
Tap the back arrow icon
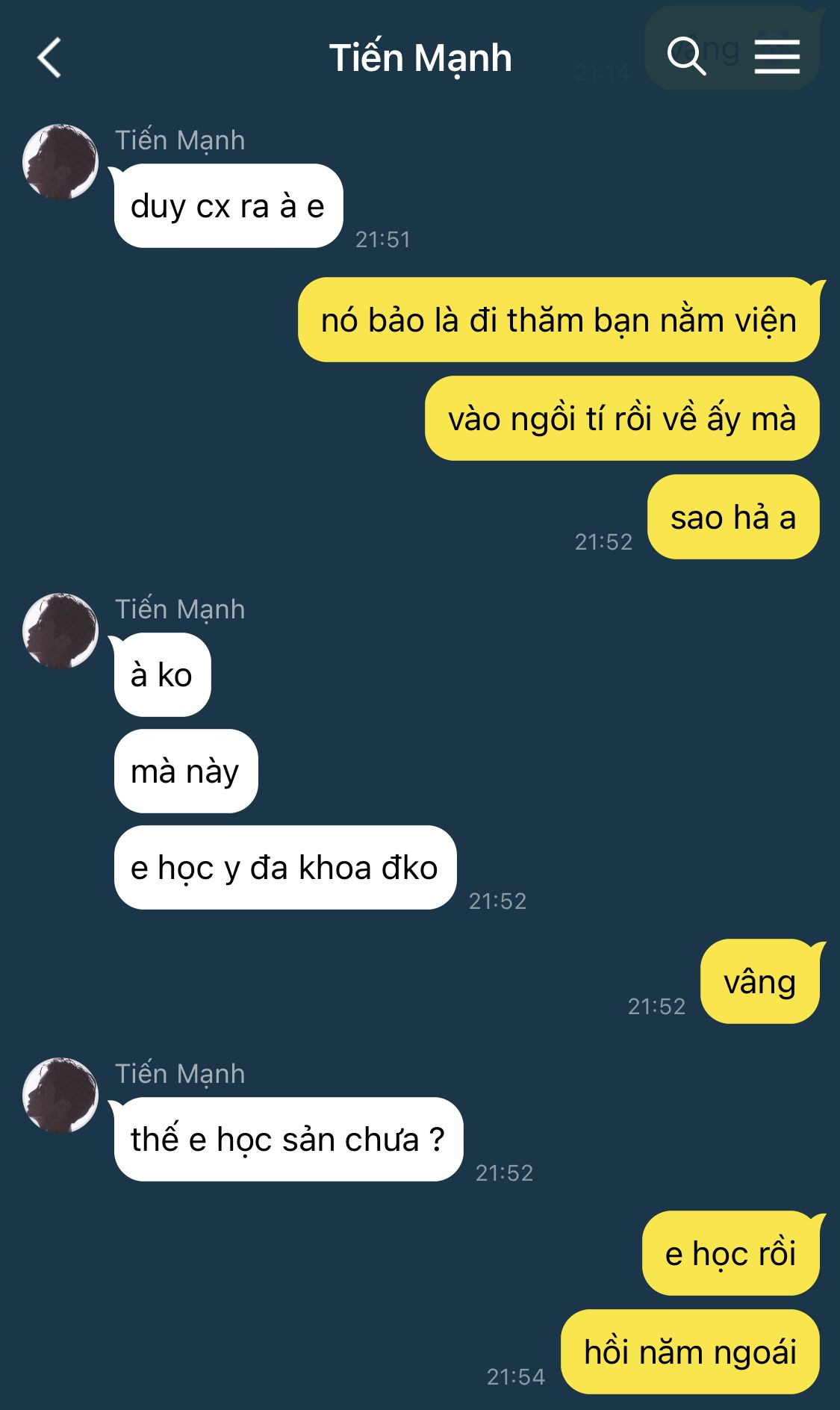click(x=49, y=58)
